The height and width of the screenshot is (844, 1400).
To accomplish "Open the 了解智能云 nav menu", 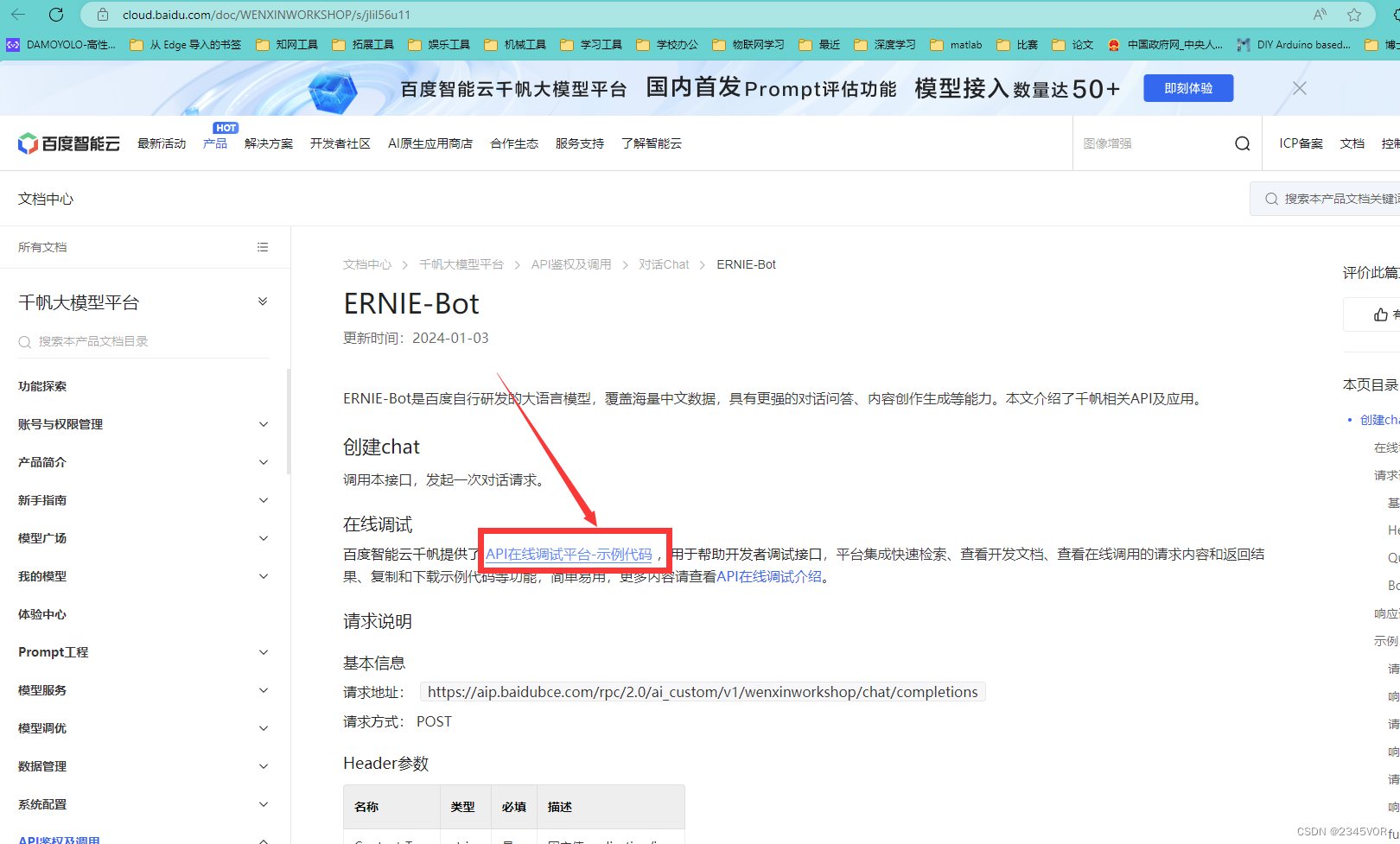I will pos(652,143).
